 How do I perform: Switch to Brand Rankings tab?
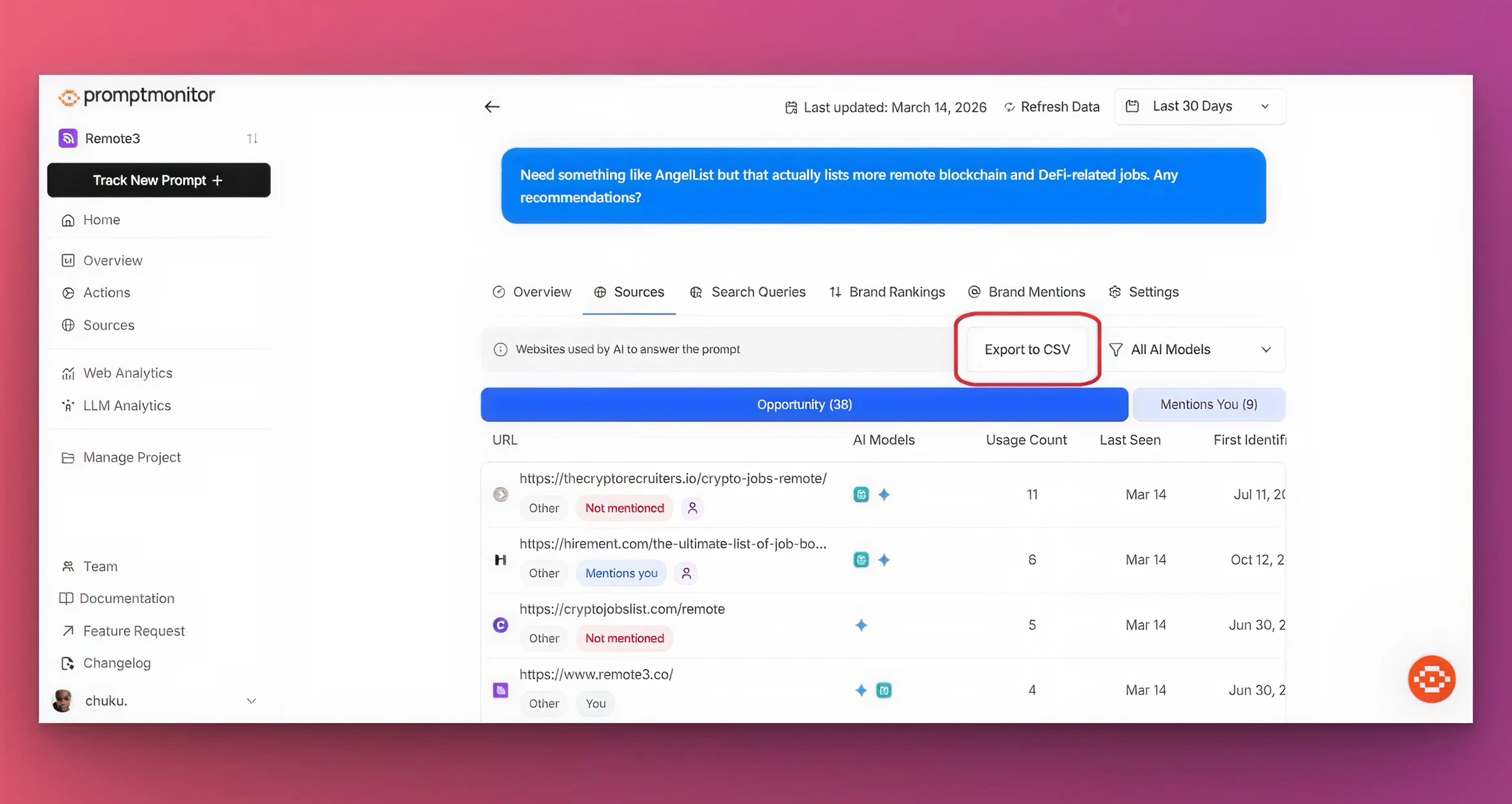click(887, 292)
